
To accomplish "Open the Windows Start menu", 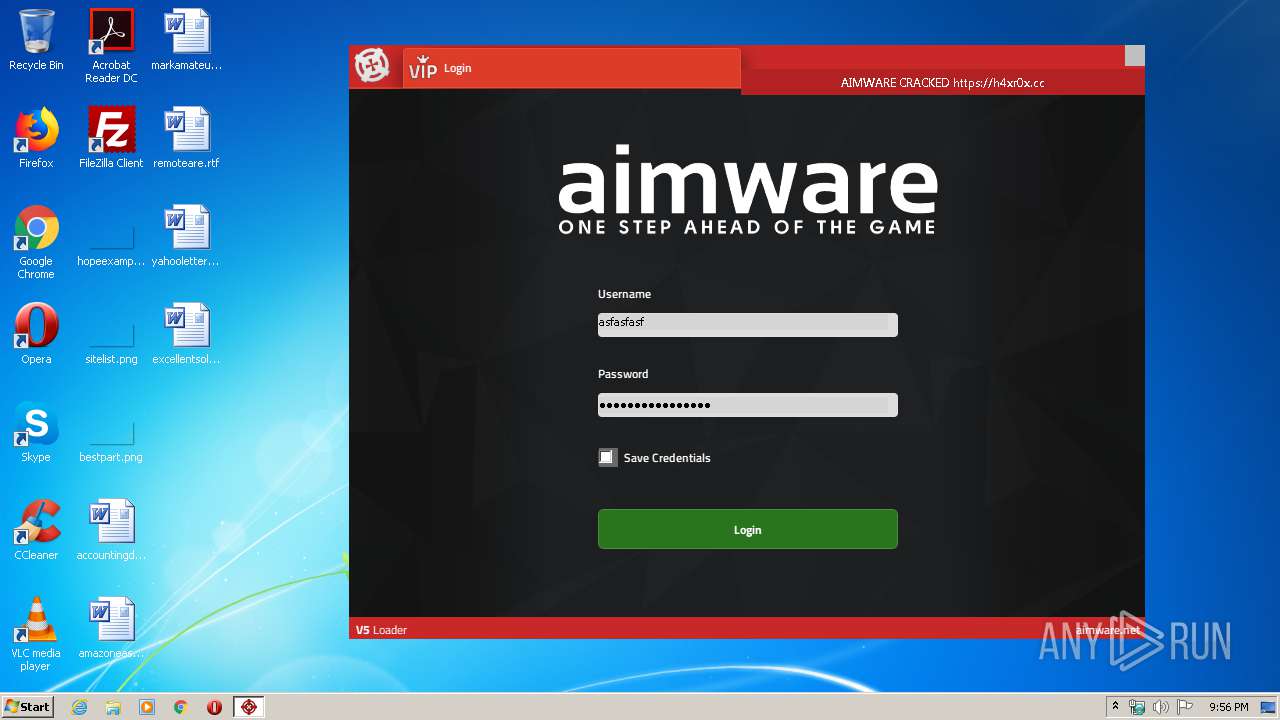I will point(28,706).
